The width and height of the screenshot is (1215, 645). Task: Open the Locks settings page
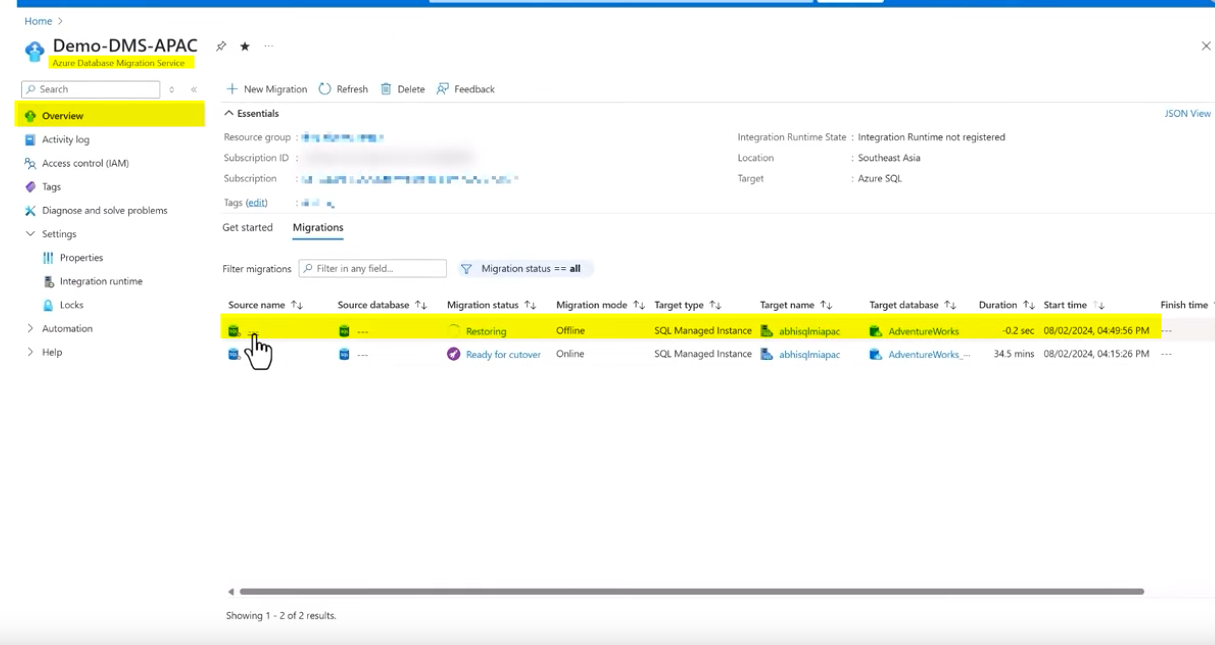pos(71,305)
